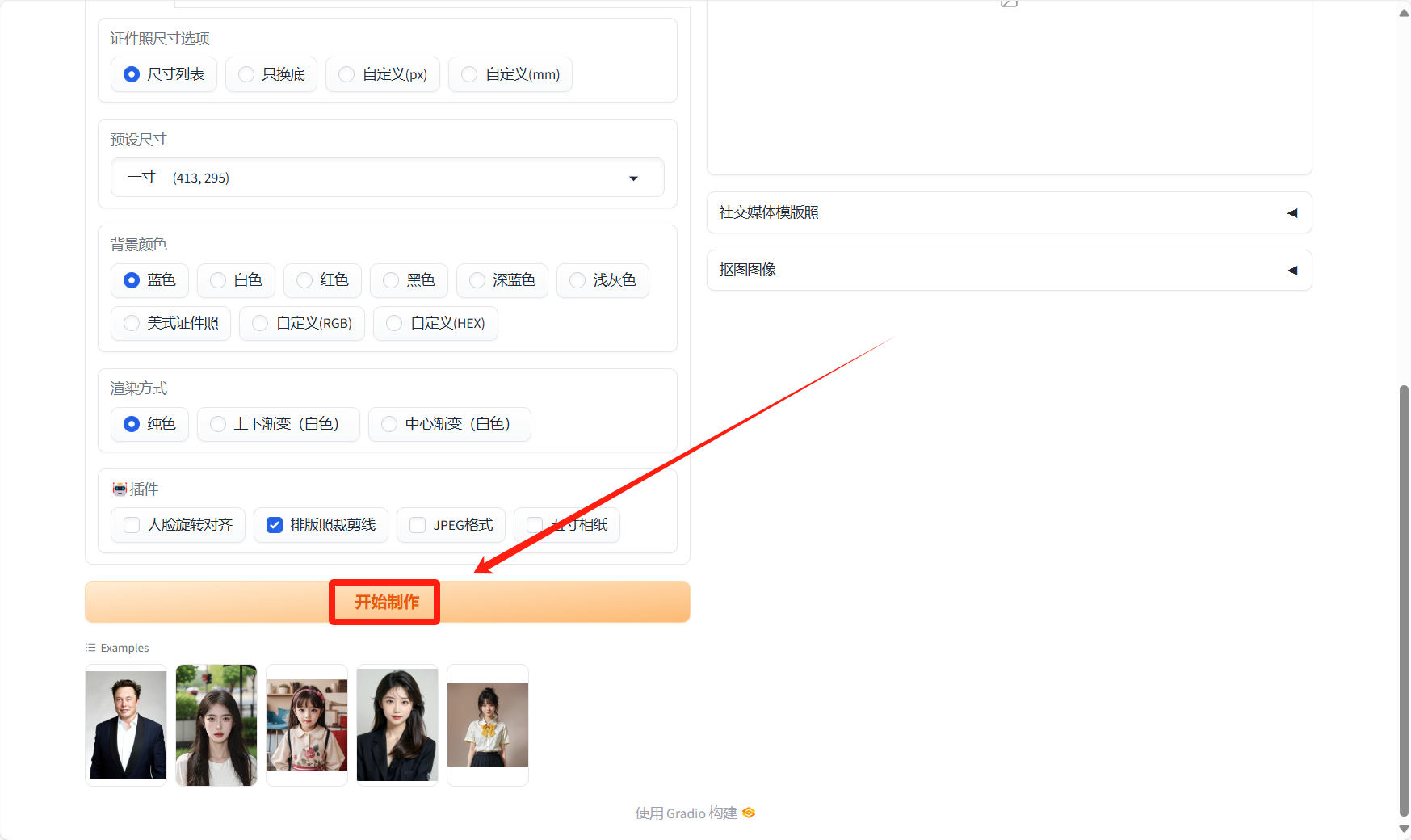
Task: Select the 只换底 size option
Action: pos(247,74)
